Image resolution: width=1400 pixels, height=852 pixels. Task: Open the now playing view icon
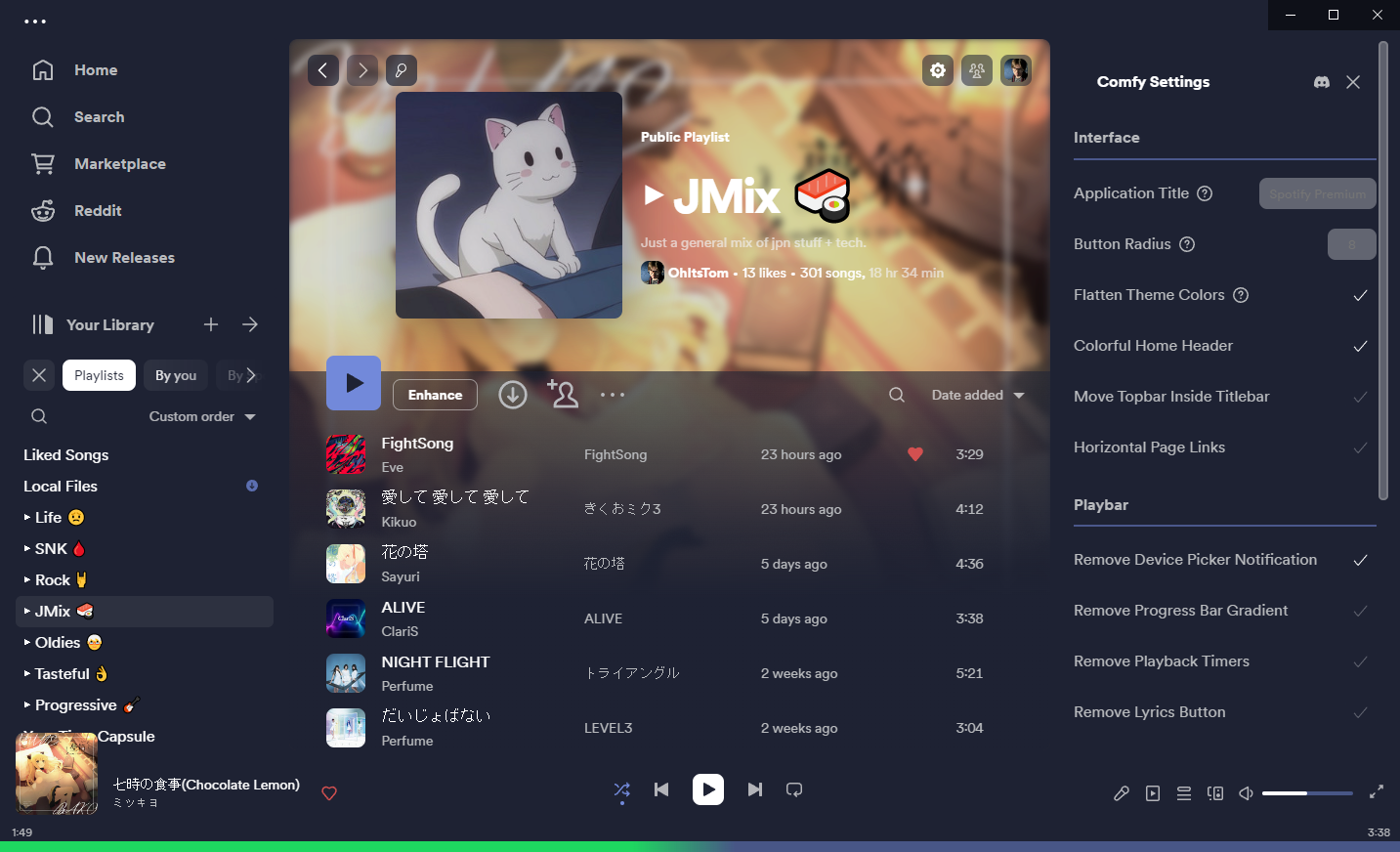tap(1153, 793)
